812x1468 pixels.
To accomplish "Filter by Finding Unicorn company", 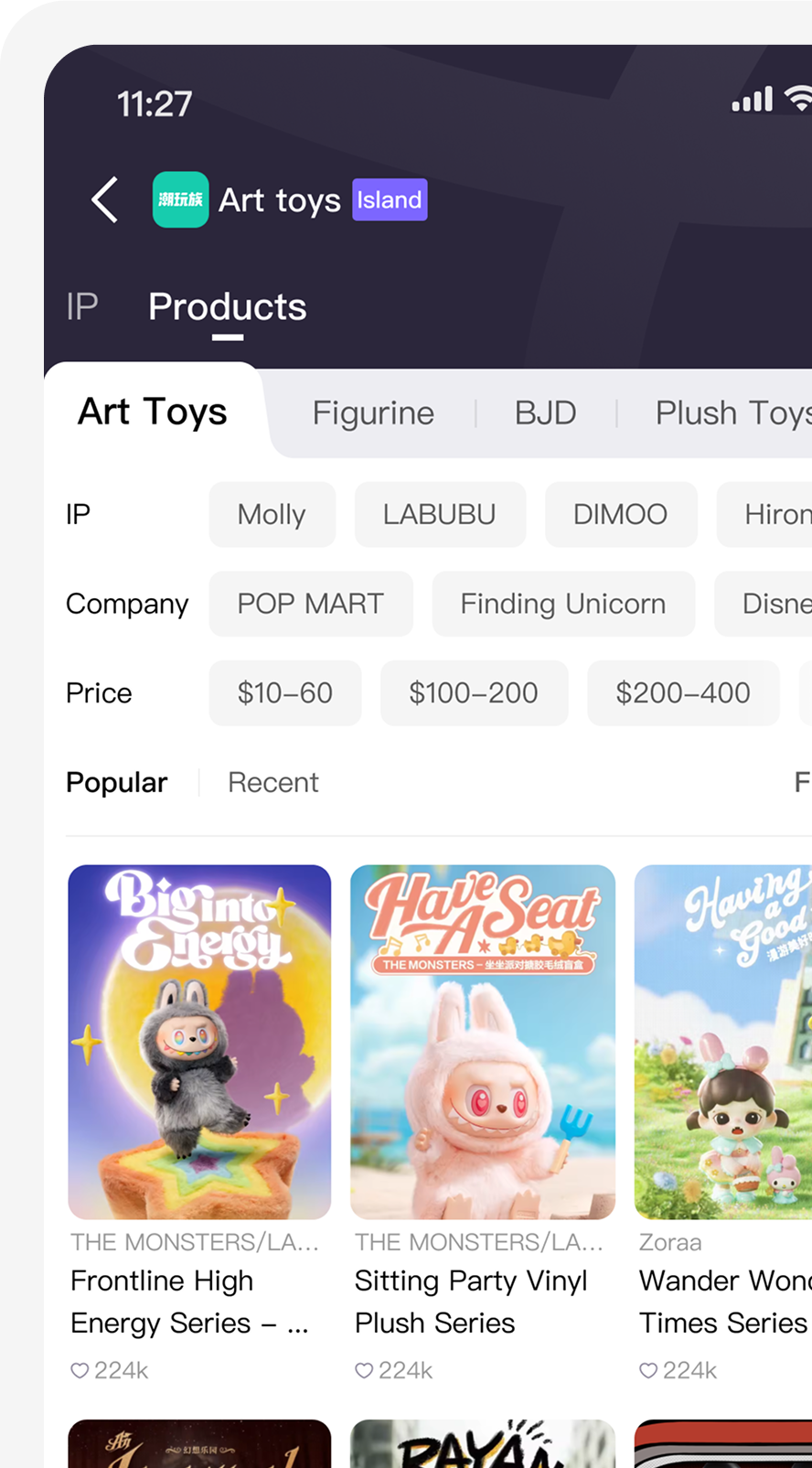I will tap(563, 604).
